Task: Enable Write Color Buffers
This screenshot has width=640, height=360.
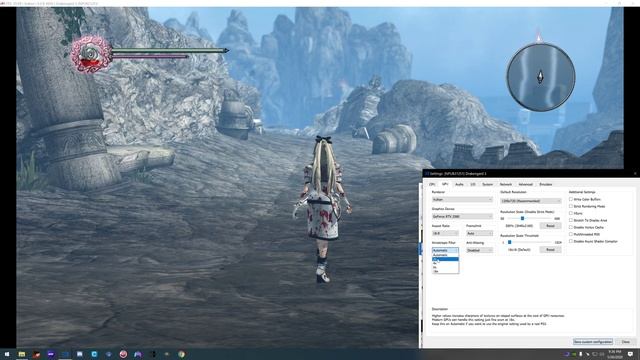Action: tap(571, 199)
